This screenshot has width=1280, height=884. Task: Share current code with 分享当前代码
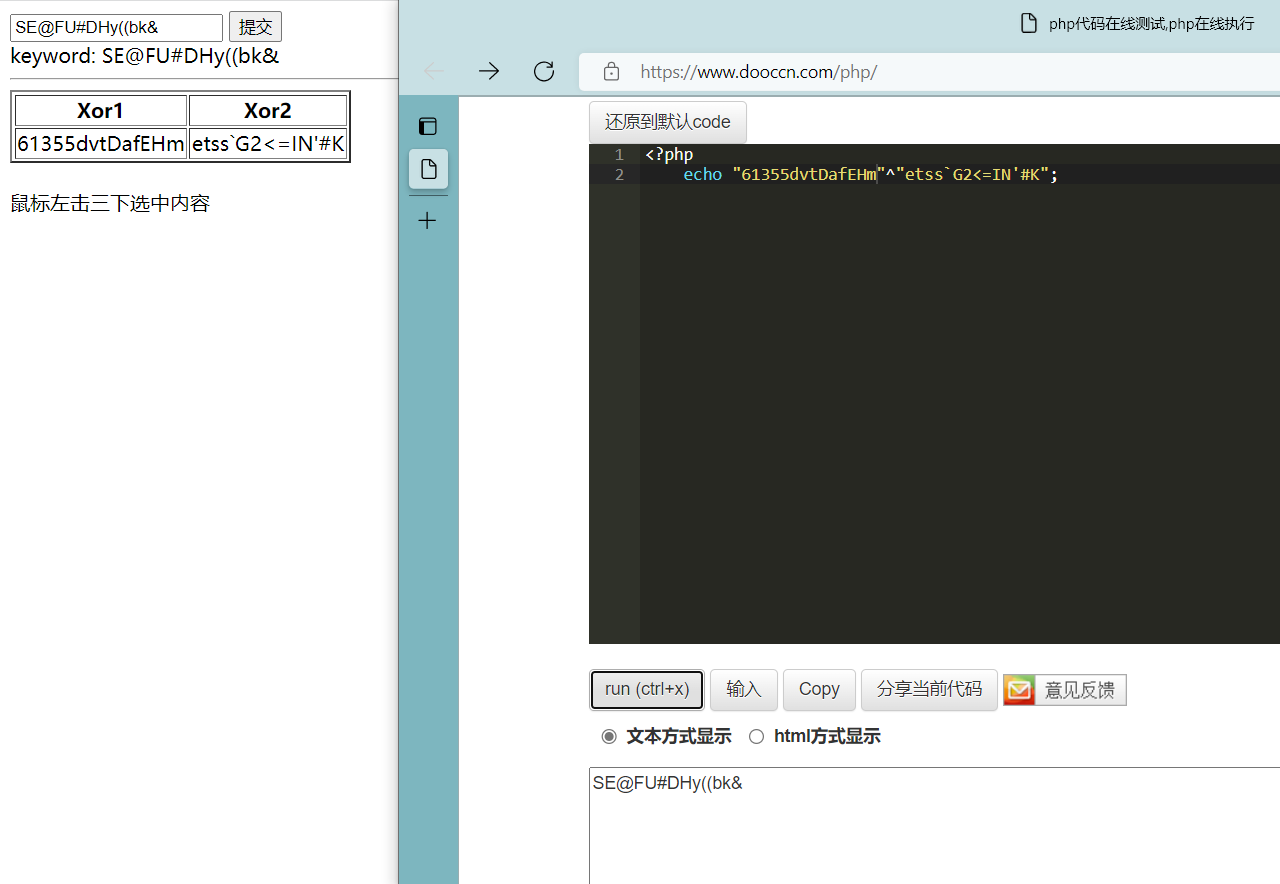point(928,689)
